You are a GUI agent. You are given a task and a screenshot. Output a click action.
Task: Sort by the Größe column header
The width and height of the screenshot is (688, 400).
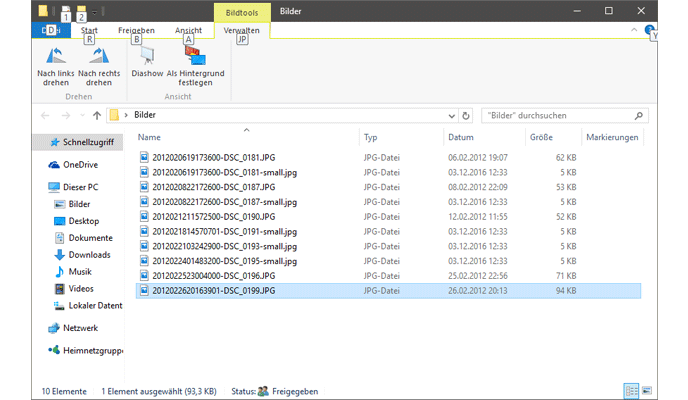pos(540,137)
